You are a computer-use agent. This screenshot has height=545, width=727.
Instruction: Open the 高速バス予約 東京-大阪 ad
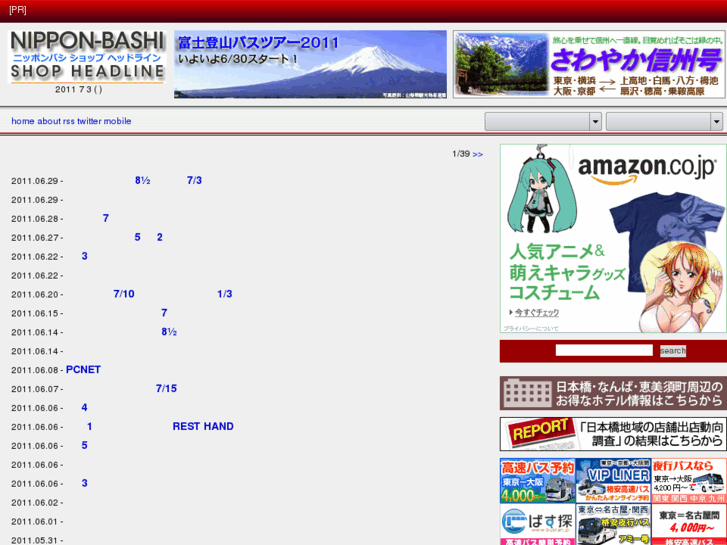537,481
